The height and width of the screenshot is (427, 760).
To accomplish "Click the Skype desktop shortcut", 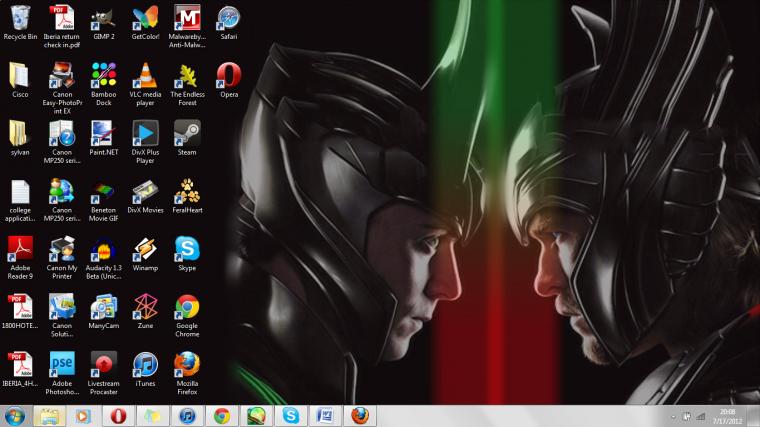I will tap(187, 254).
